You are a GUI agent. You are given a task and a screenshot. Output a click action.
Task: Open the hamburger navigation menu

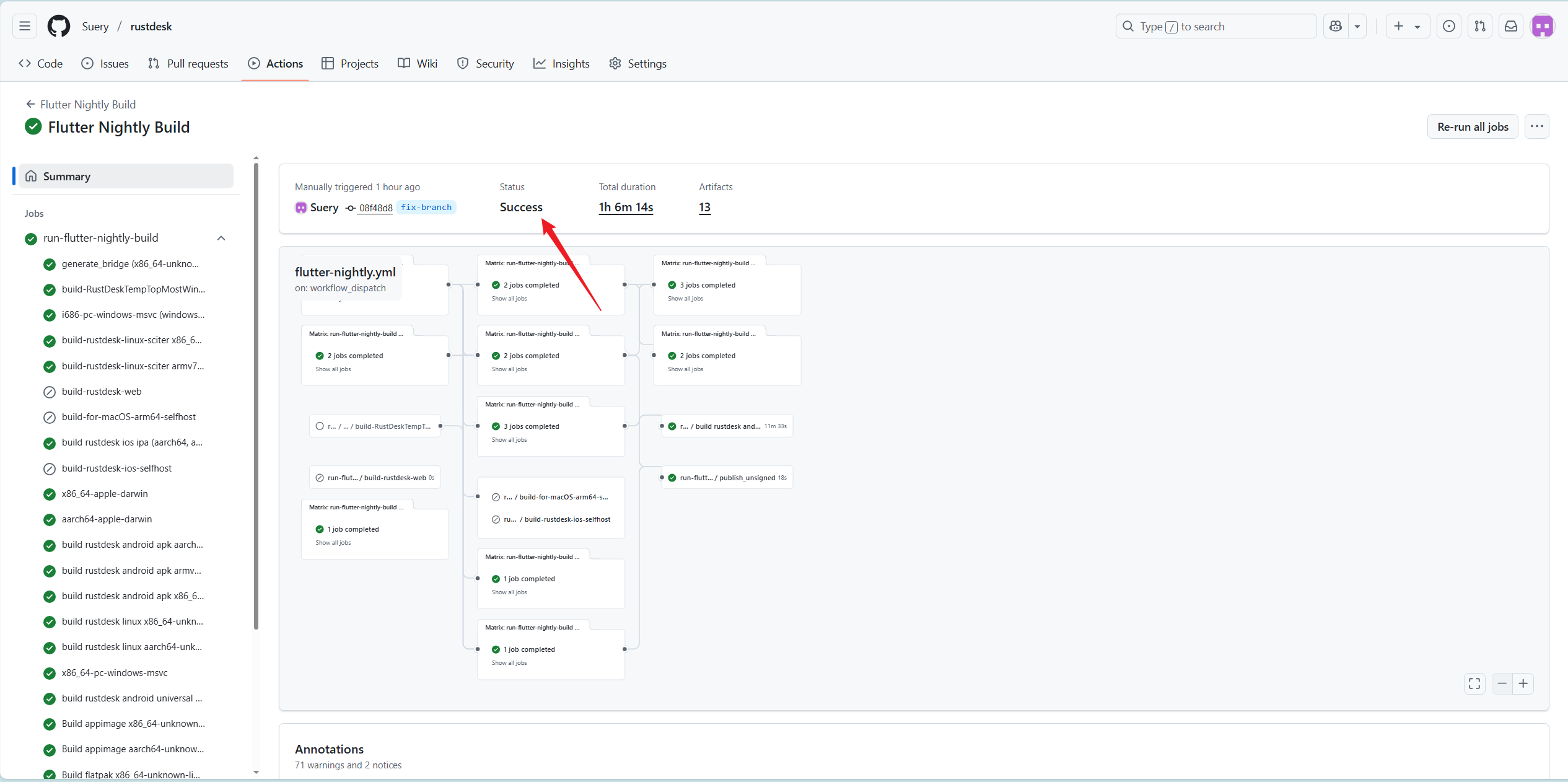point(25,26)
